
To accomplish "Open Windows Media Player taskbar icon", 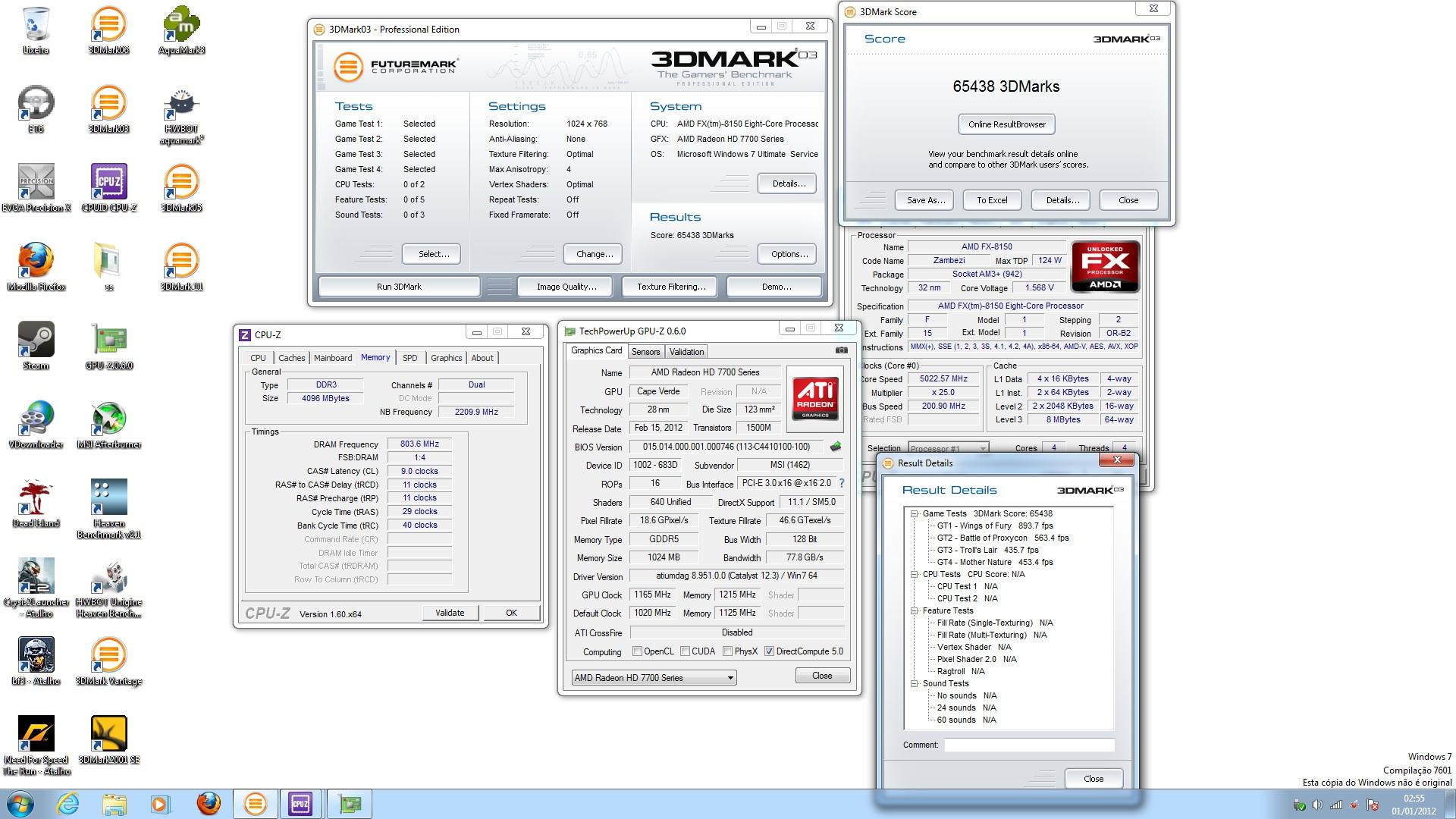I will coord(160,804).
